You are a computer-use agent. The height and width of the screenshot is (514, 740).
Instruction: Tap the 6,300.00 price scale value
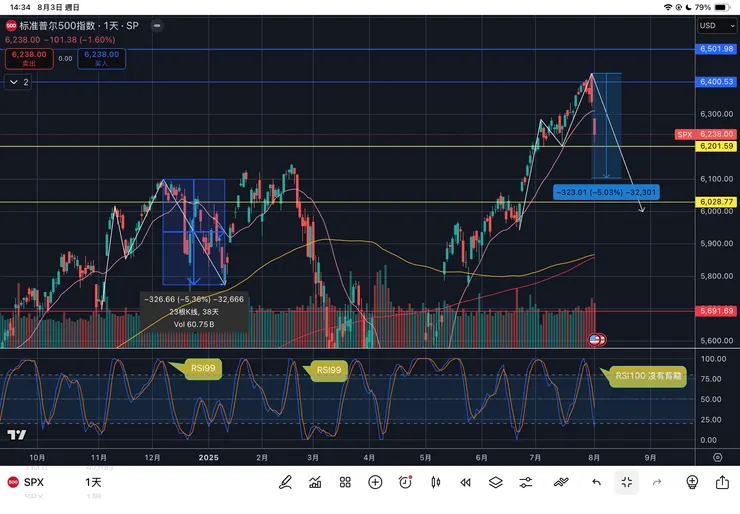(716, 114)
